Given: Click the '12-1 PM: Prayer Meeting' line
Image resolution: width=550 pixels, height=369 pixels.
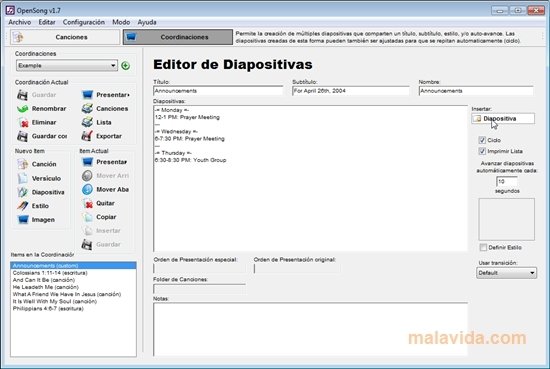Looking at the screenshot, I should [187, 117].
